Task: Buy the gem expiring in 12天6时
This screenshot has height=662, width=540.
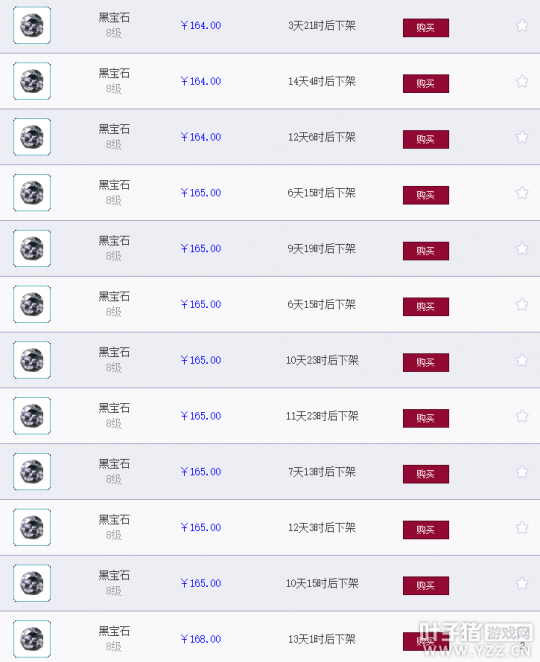Action: tap(426, 139)
